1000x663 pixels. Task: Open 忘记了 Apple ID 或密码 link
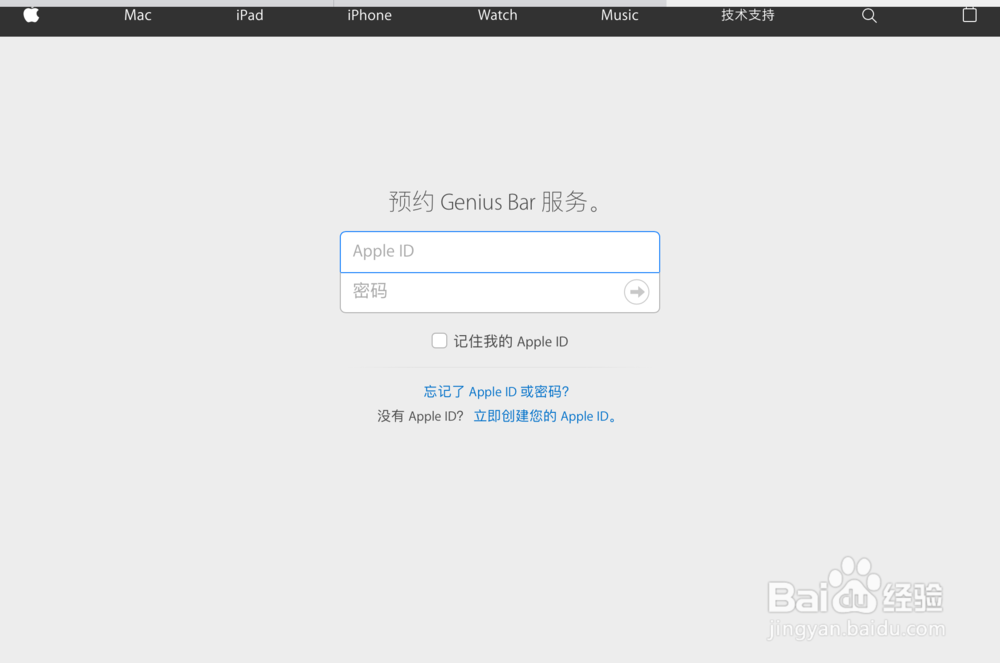point(496,391)
